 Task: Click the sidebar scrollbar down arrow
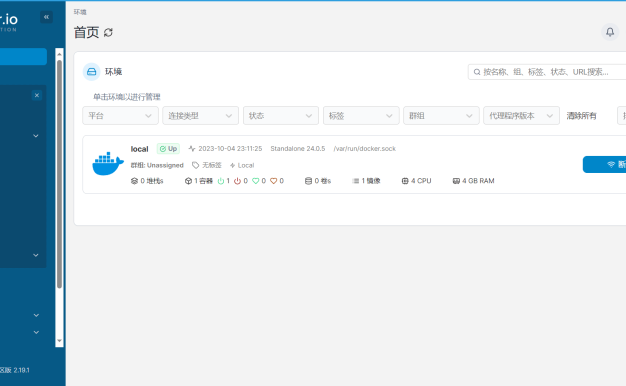59,341
